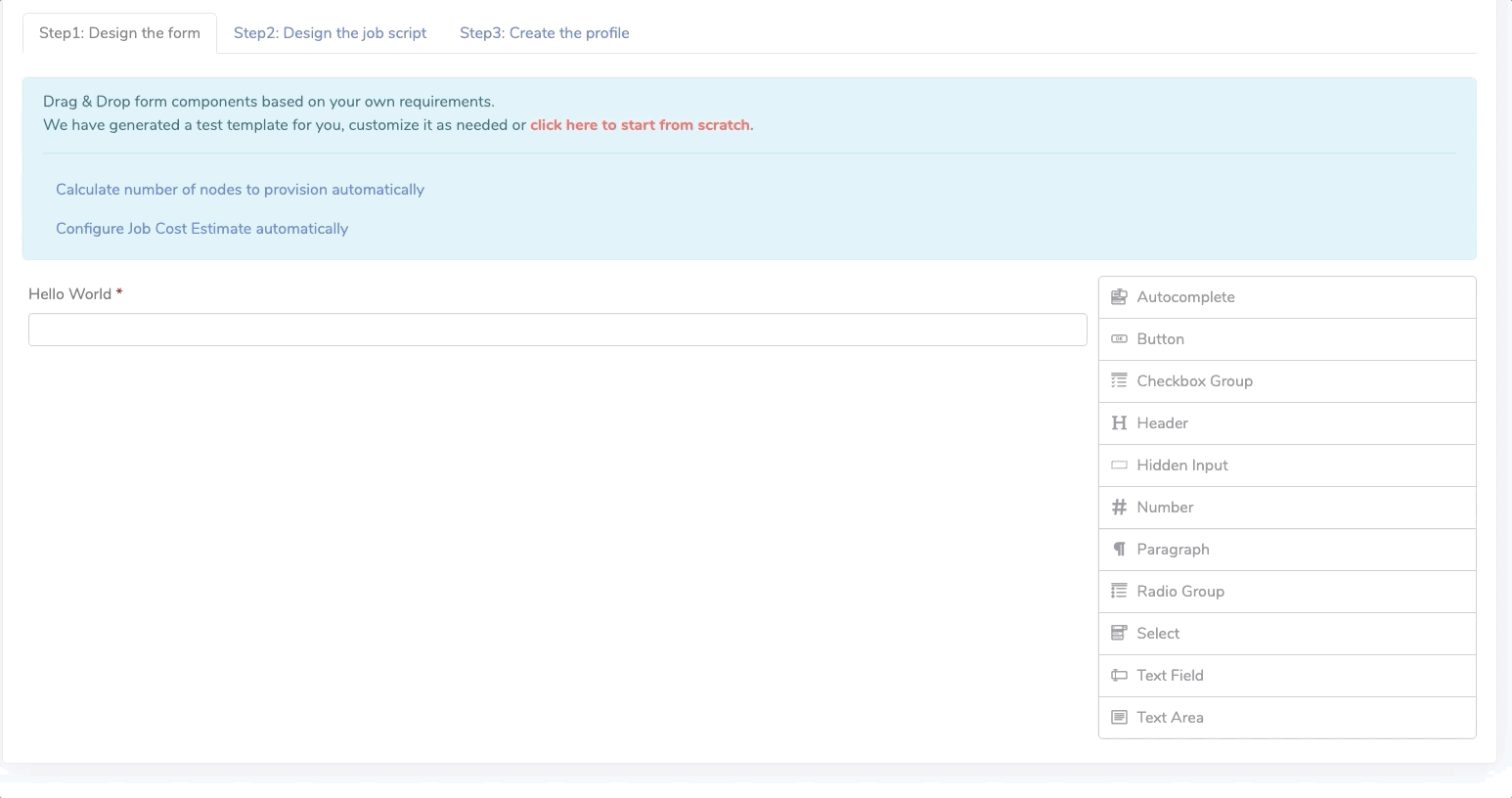This screenshot has height=798, width=1512.
Task: Pick the Hidden Input icon
Action: (1119, 465)
